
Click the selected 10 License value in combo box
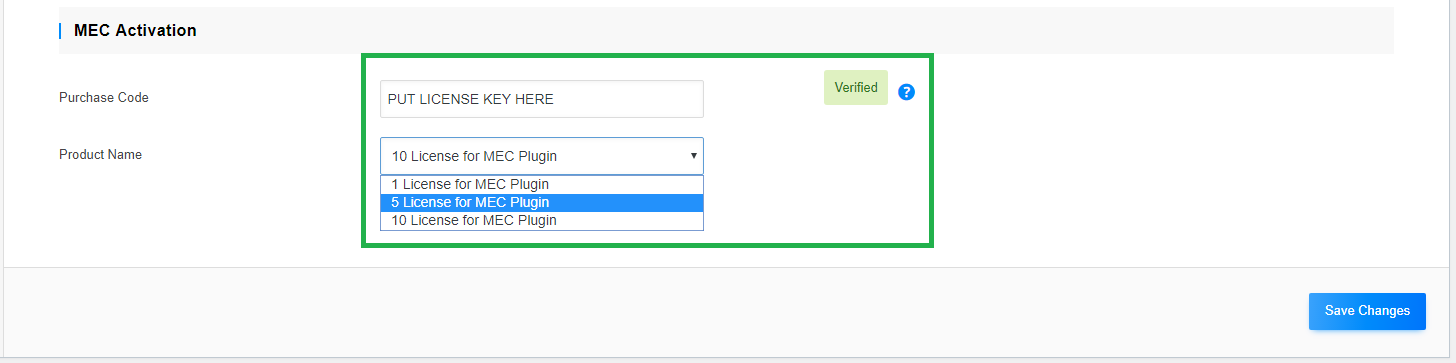(x=474, y=156)
